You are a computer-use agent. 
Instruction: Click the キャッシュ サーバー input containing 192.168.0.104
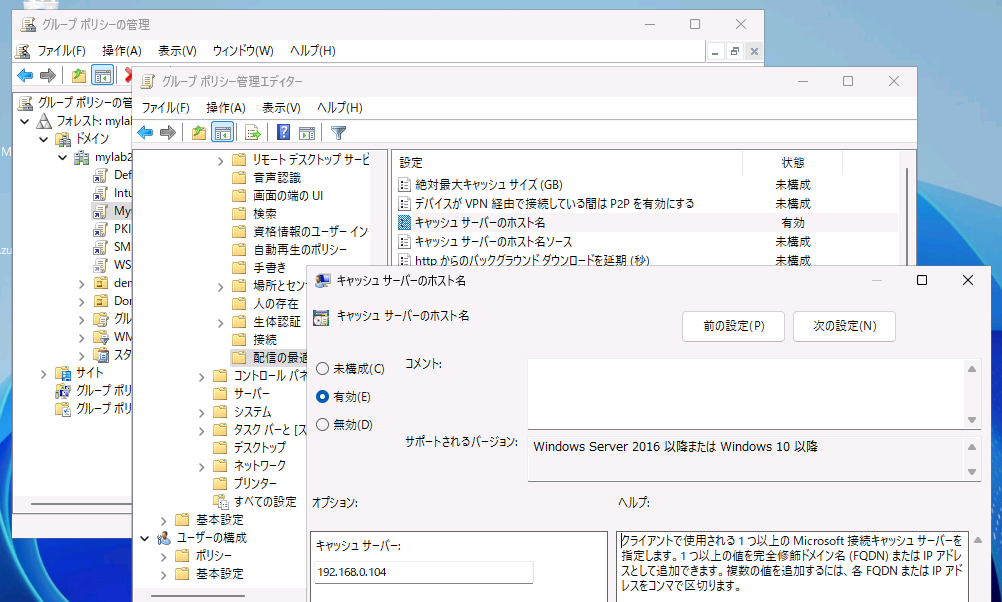tap(423, 572)
